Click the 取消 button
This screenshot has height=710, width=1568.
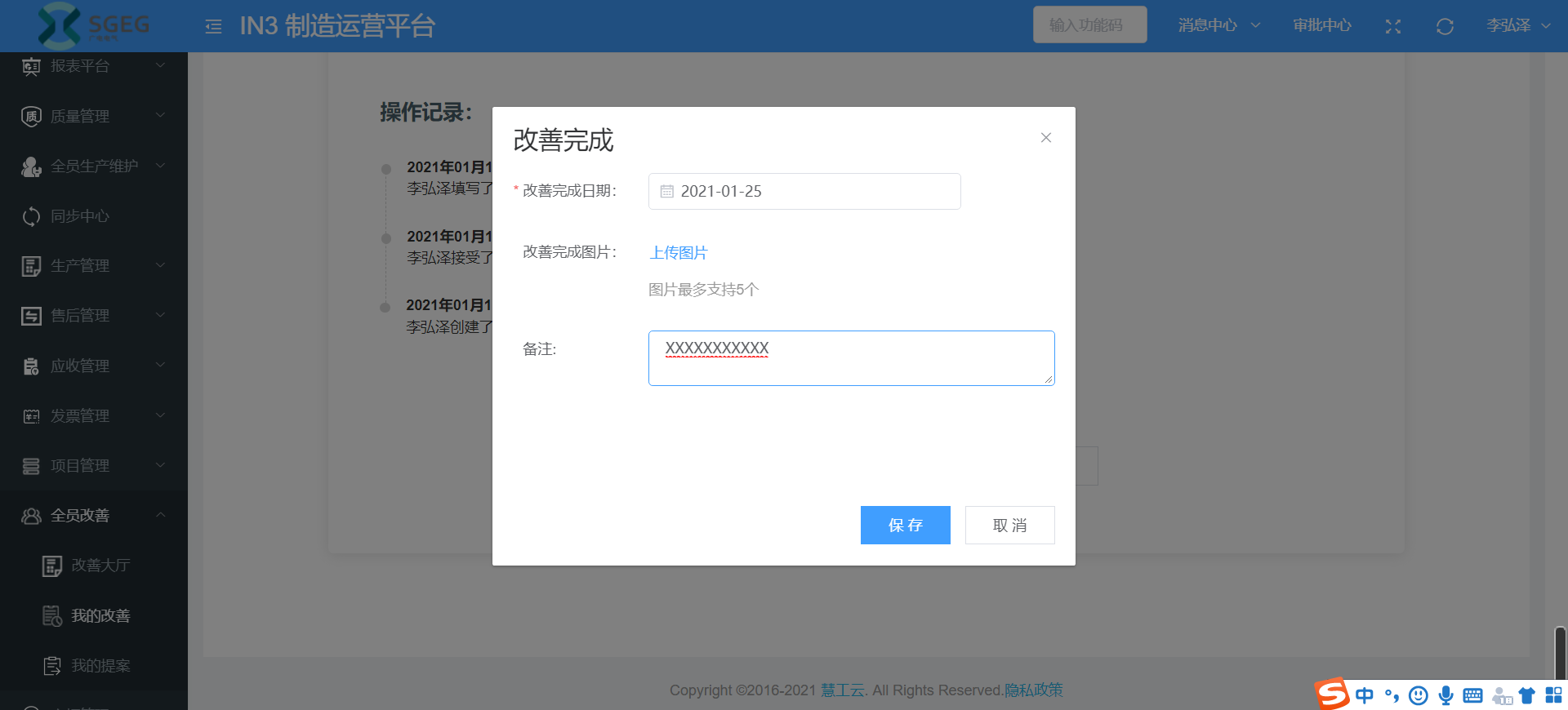click(1009, 526)
